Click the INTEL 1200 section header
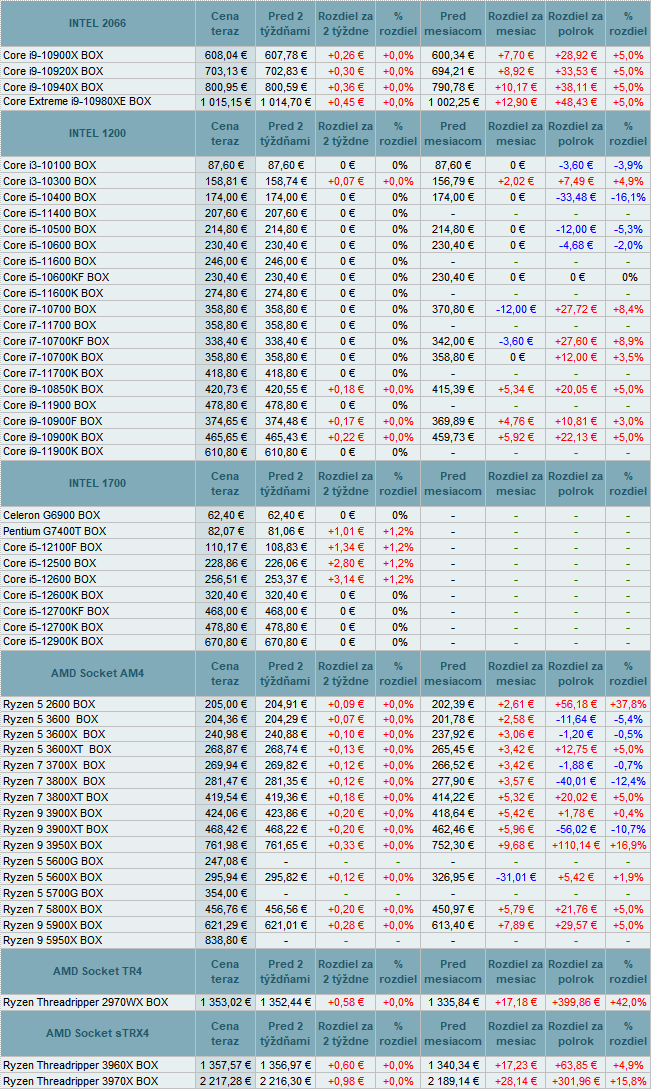651x1089 pixels. point(97,133)
